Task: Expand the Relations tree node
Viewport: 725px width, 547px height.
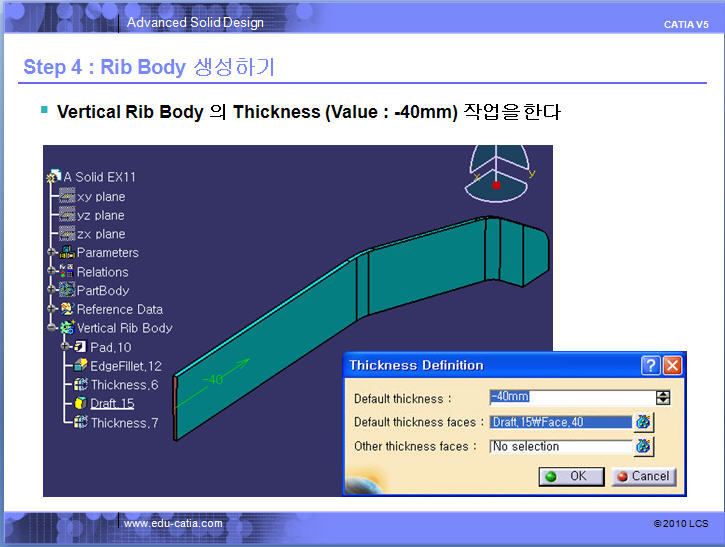Action: 49,272
